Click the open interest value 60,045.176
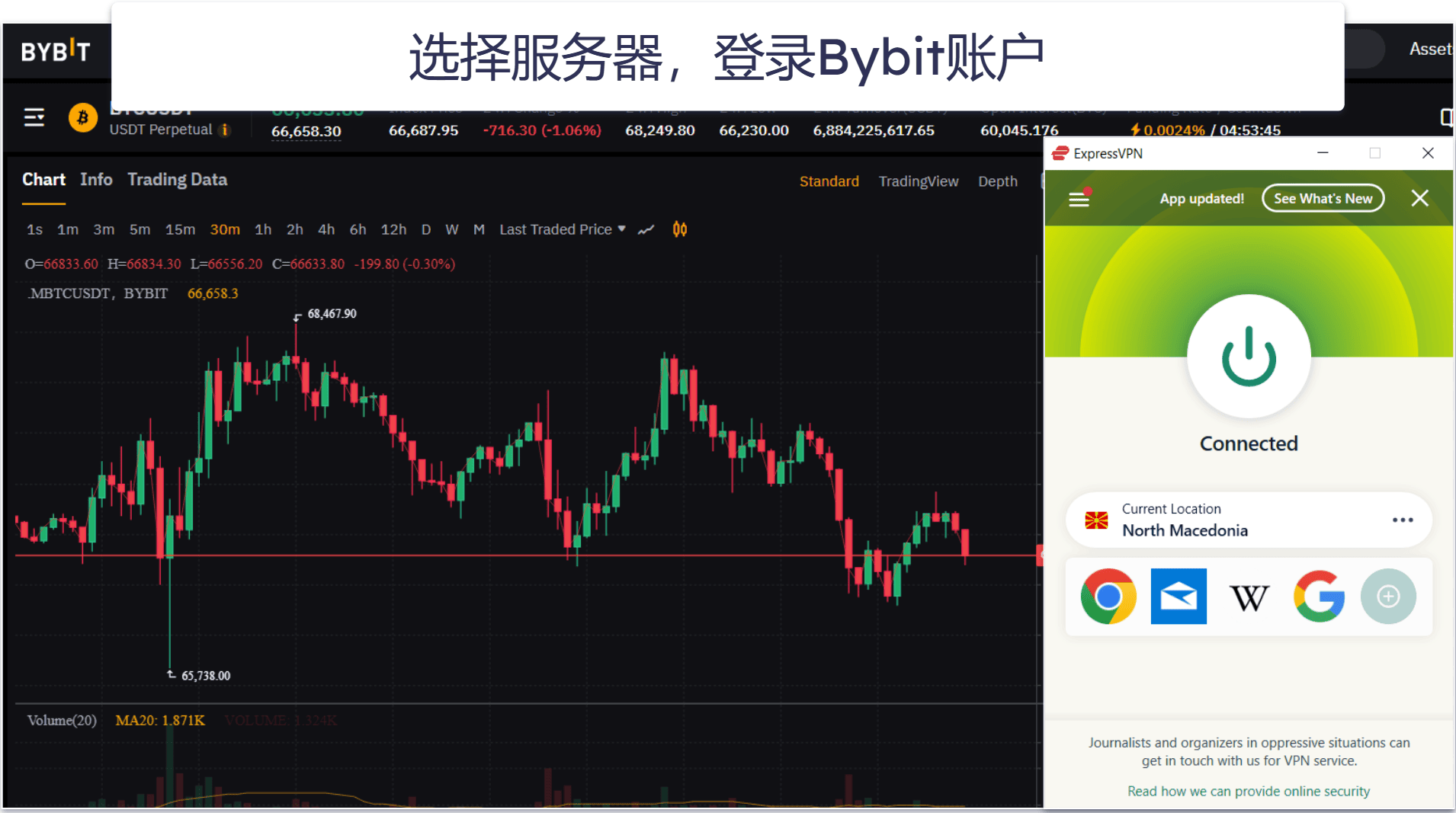 (1019, 130)
